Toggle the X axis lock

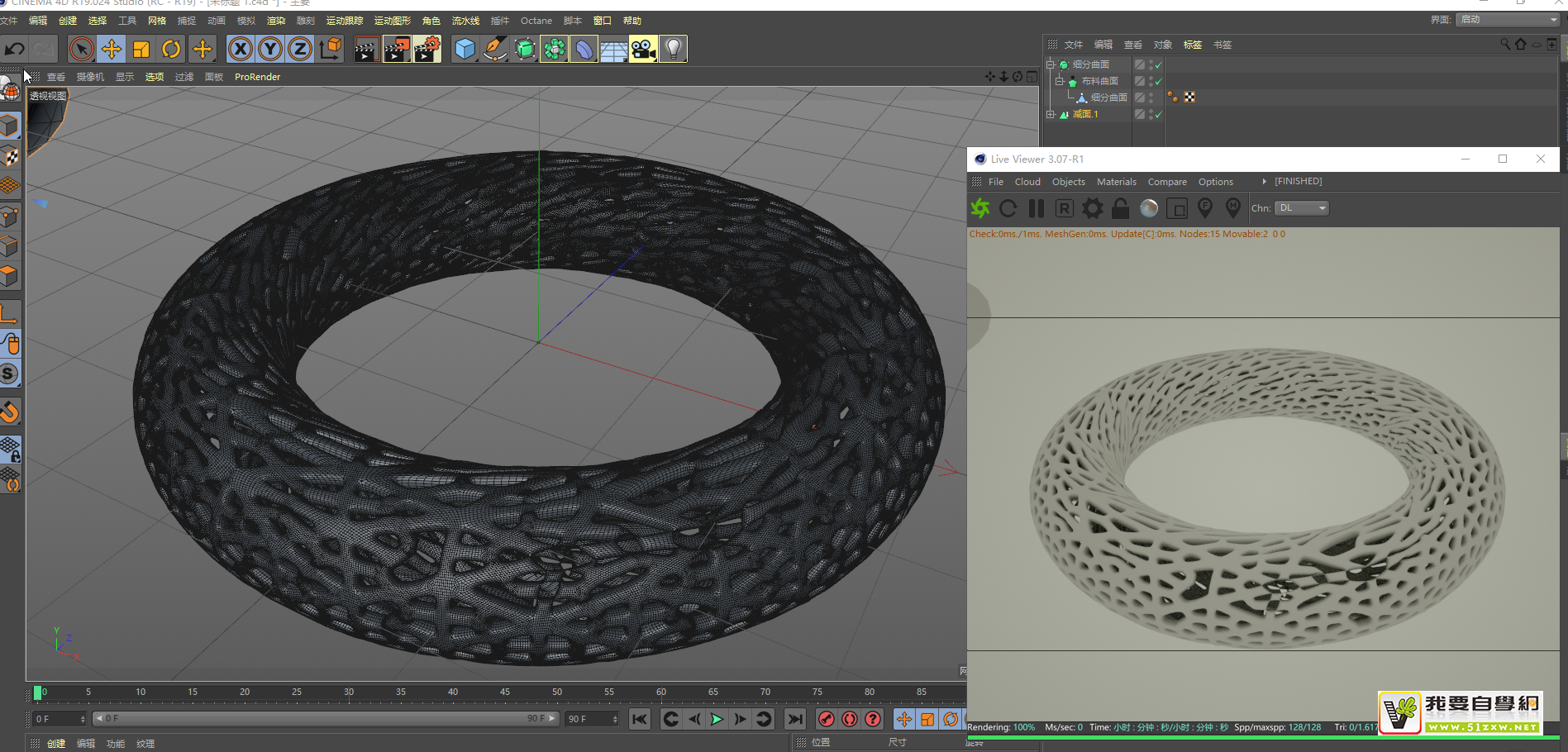pos(240,50)
